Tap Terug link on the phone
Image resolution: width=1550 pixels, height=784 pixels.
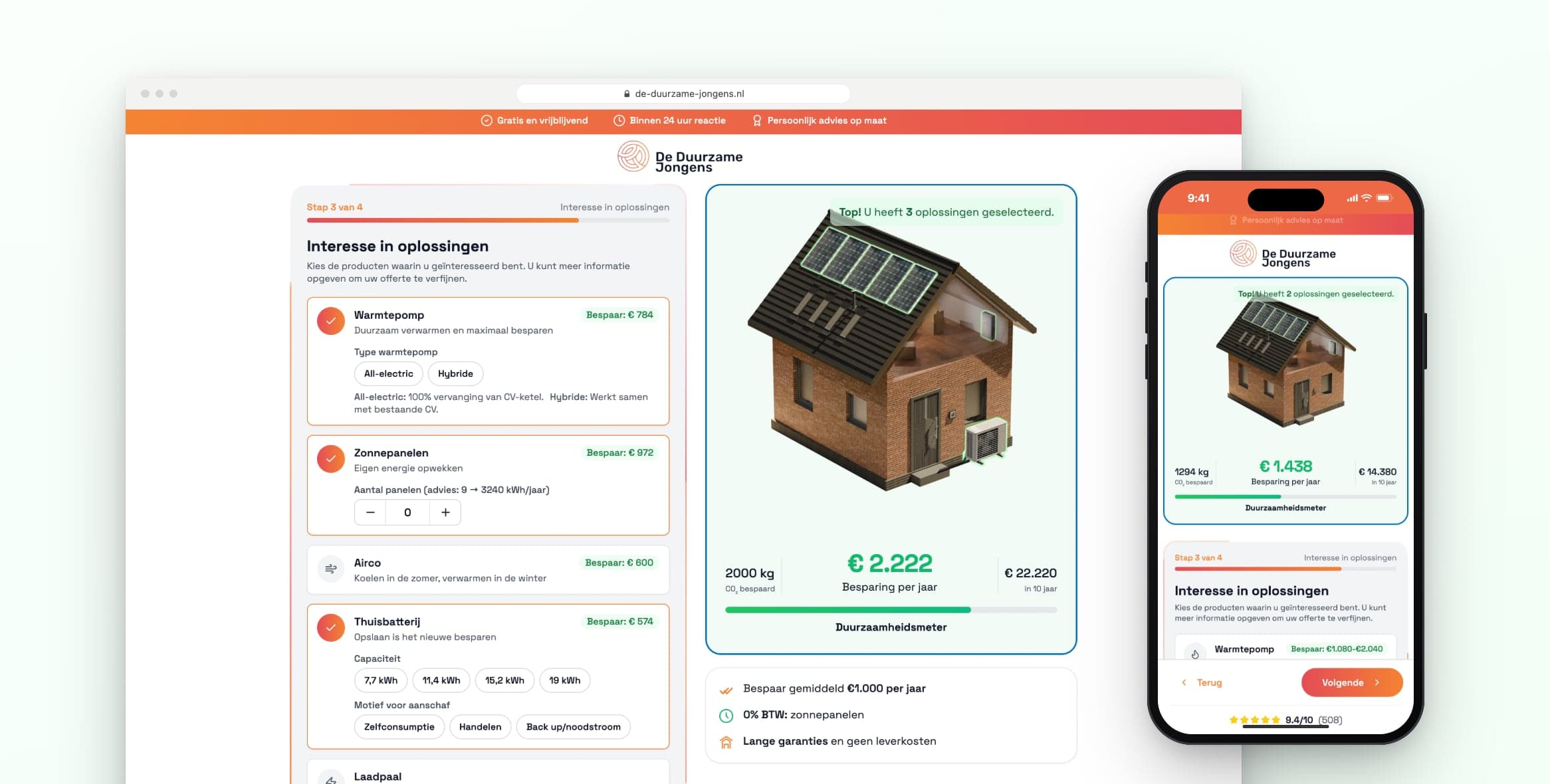[x=1202, y=682]
